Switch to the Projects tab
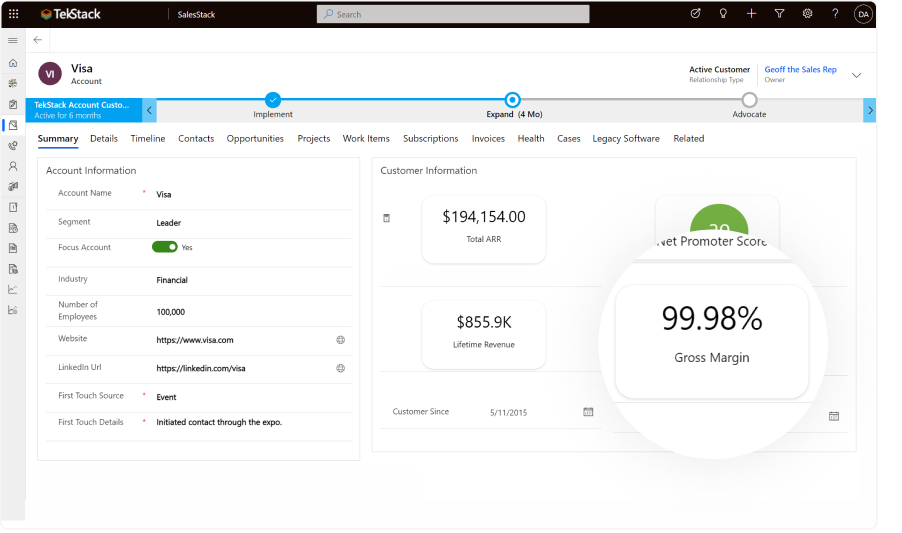This screenshot has height=533, width=902. tap(314, 139)
